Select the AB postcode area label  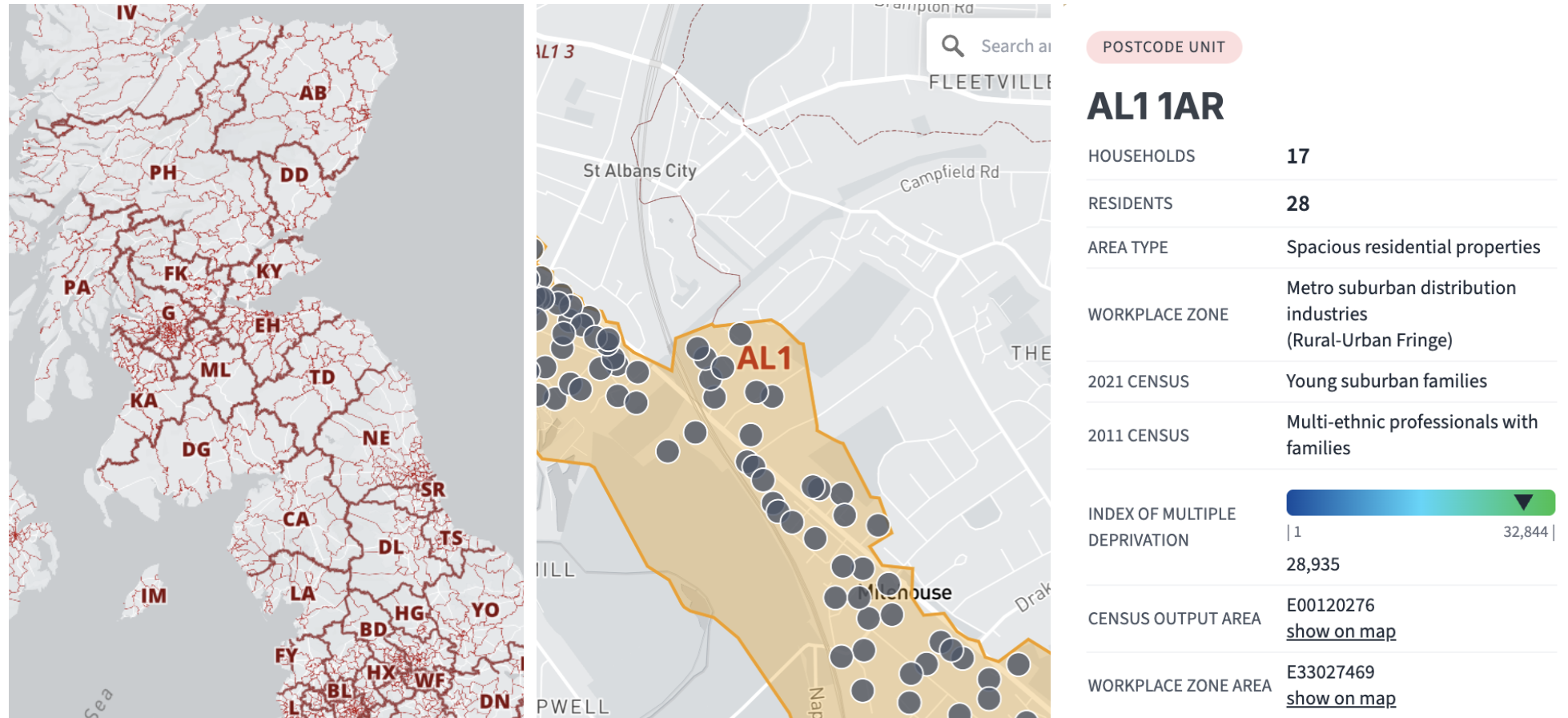(312, 93)
